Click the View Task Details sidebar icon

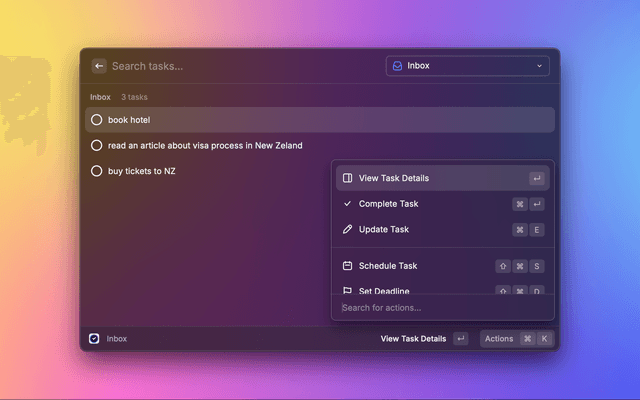347,178
